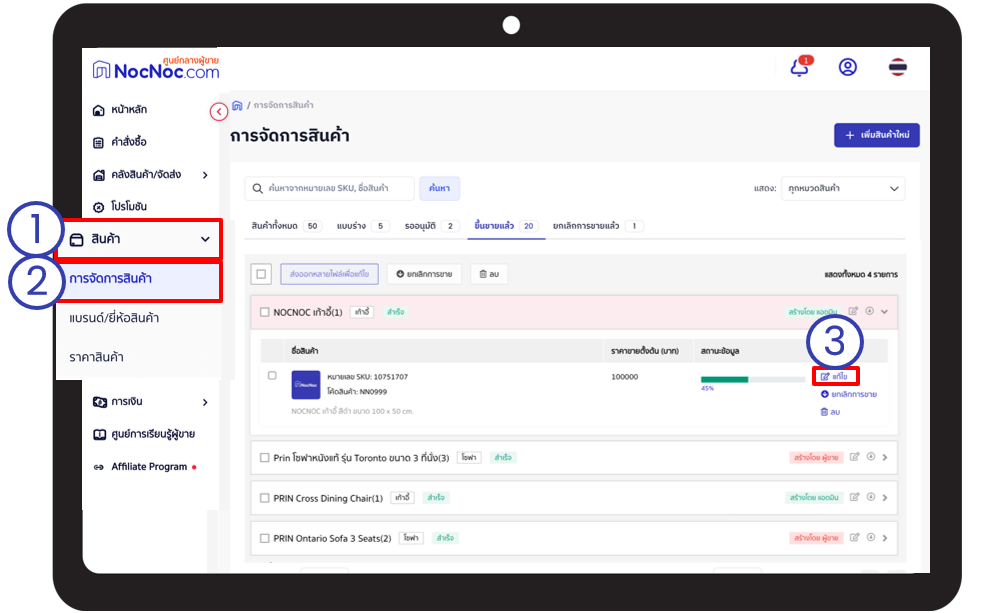Click edit icon on PRIN Cross Dining Chair row
The width and height of the screenshot is (982, 613).
click(854, 497)
